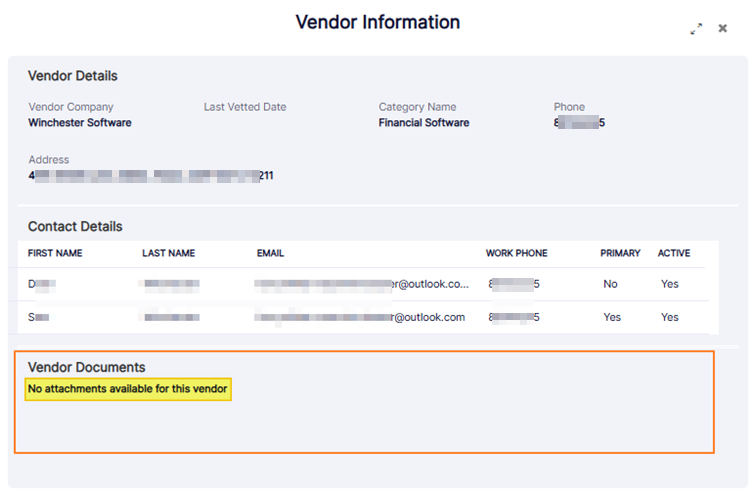Click the Primary 'Yes' value in second row
Viewport: 750px width, 494px height.
(611, 317)
